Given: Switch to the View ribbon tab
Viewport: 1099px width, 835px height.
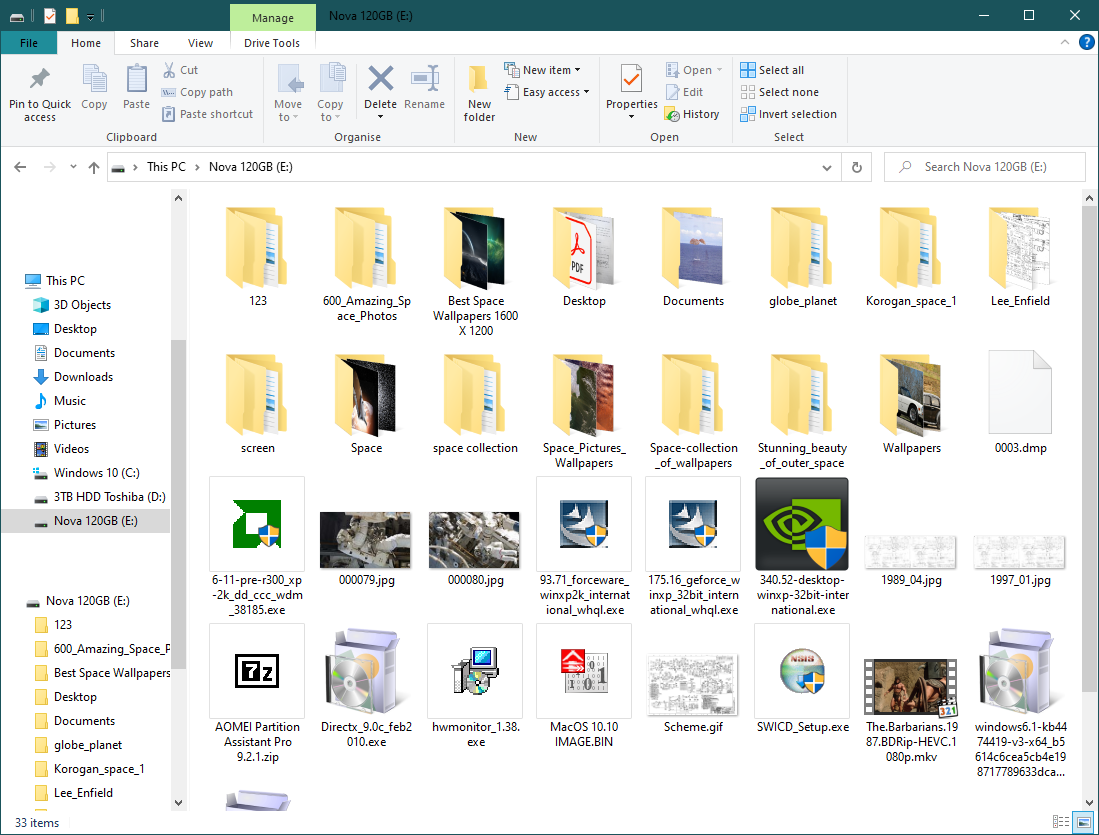Looking at the screenshot, I should click(200, 43).
